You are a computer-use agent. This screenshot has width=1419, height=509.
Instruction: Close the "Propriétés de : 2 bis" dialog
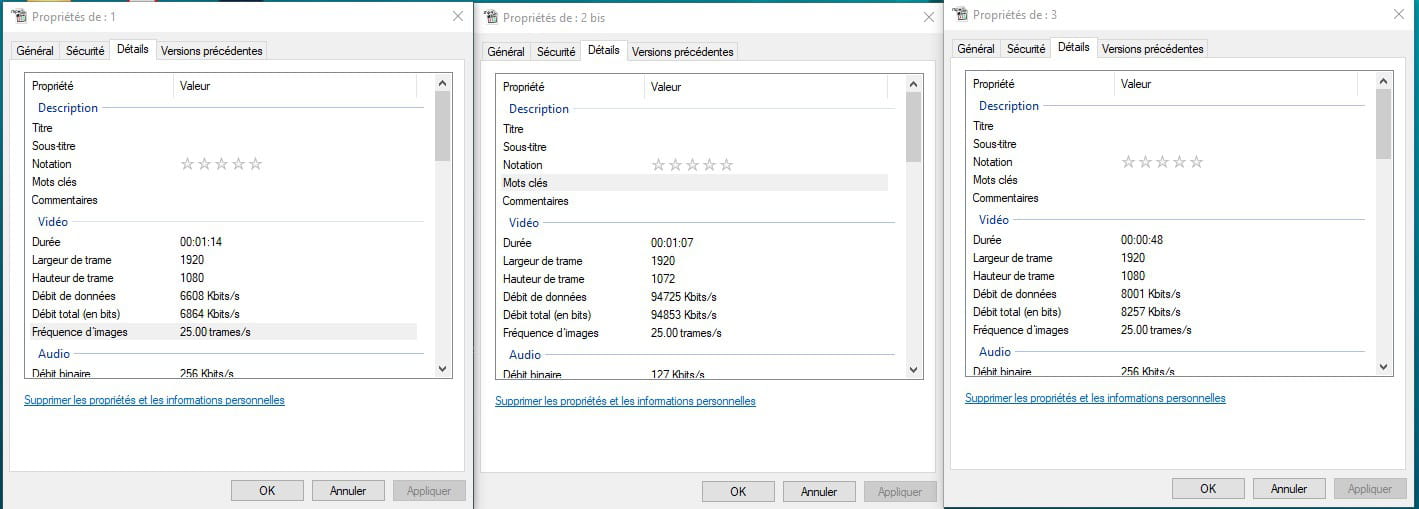928,17
